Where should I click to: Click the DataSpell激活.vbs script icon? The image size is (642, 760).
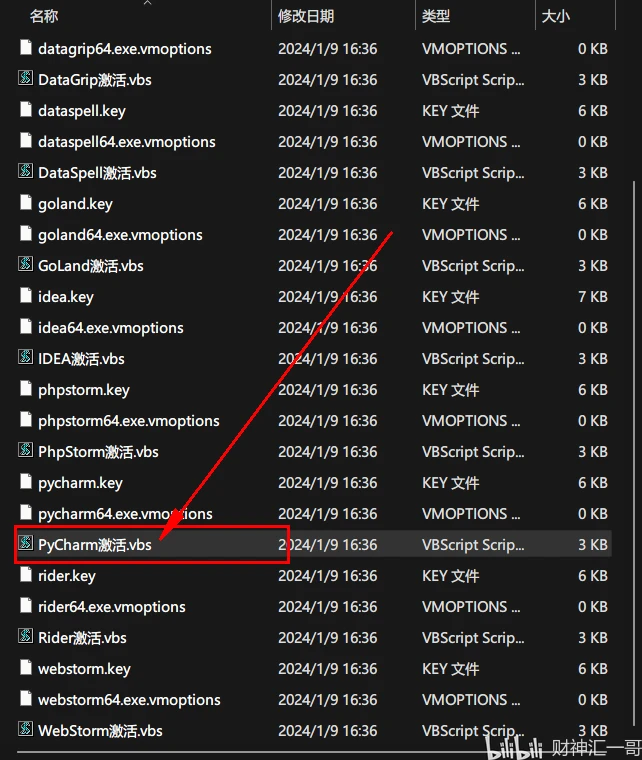coord(26,172)
